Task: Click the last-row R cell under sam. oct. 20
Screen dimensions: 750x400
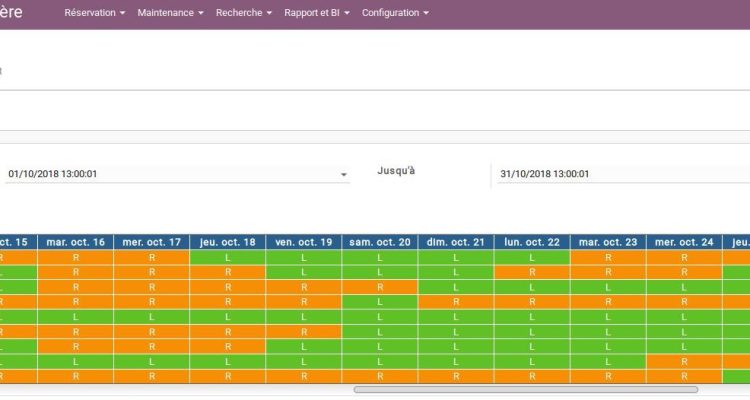Action: (380, 377)
